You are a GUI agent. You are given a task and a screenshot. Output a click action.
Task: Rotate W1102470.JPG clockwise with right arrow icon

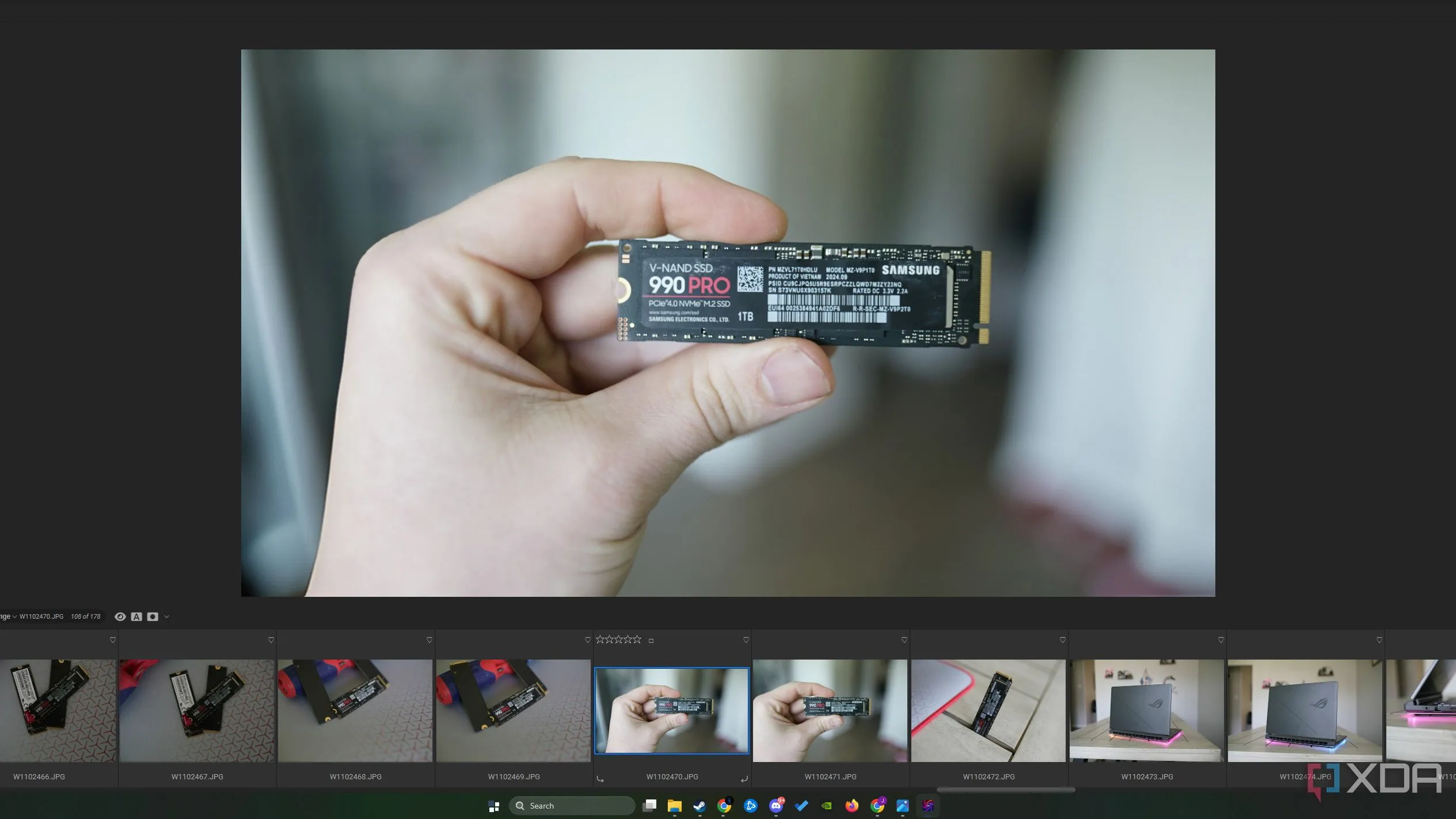(x=744, y=779)
